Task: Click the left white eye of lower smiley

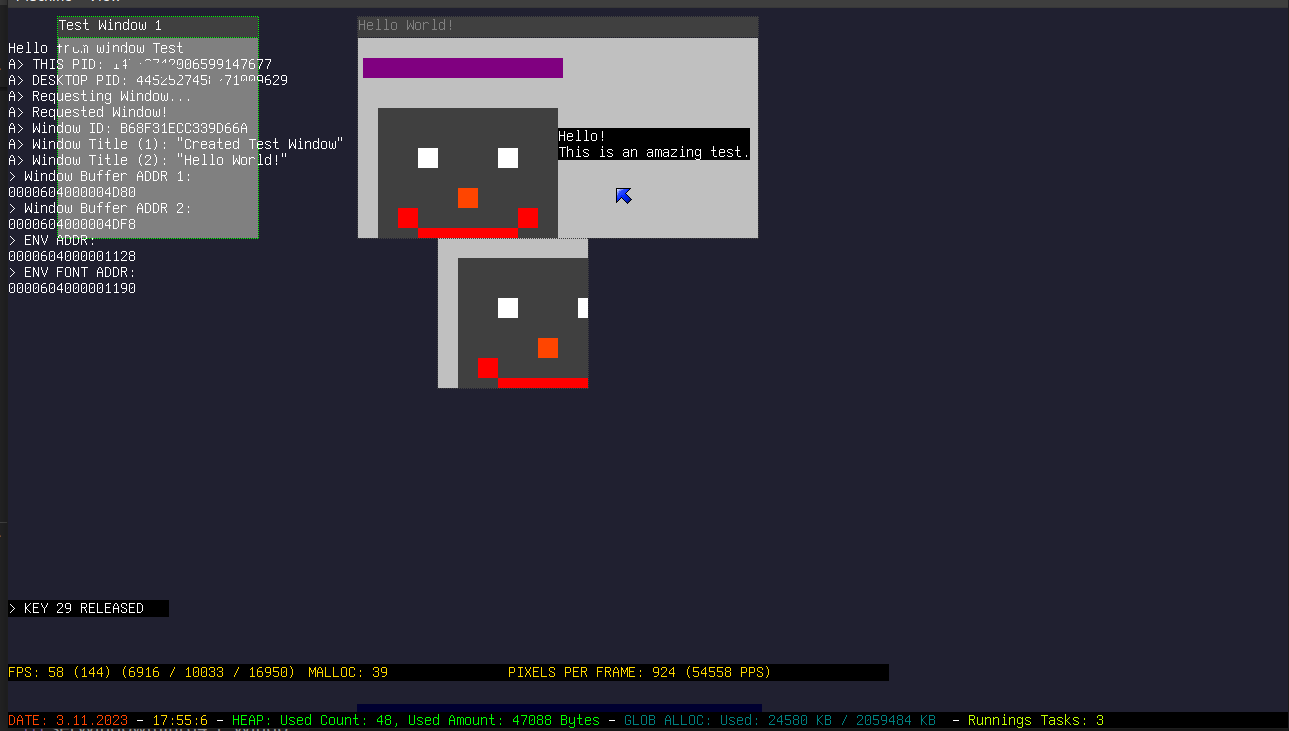Action: (508, 308)
